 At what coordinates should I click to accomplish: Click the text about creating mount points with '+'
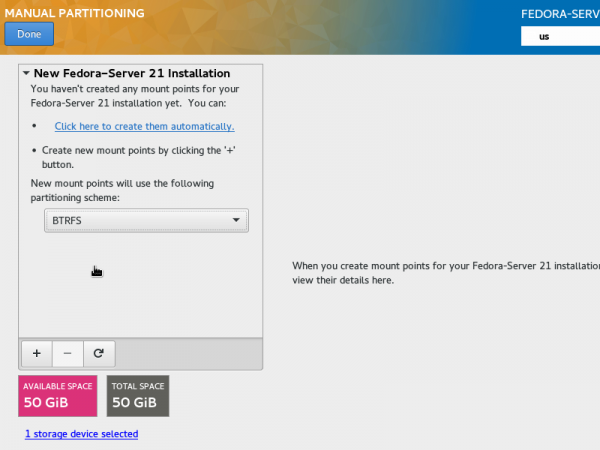(139, 157)
